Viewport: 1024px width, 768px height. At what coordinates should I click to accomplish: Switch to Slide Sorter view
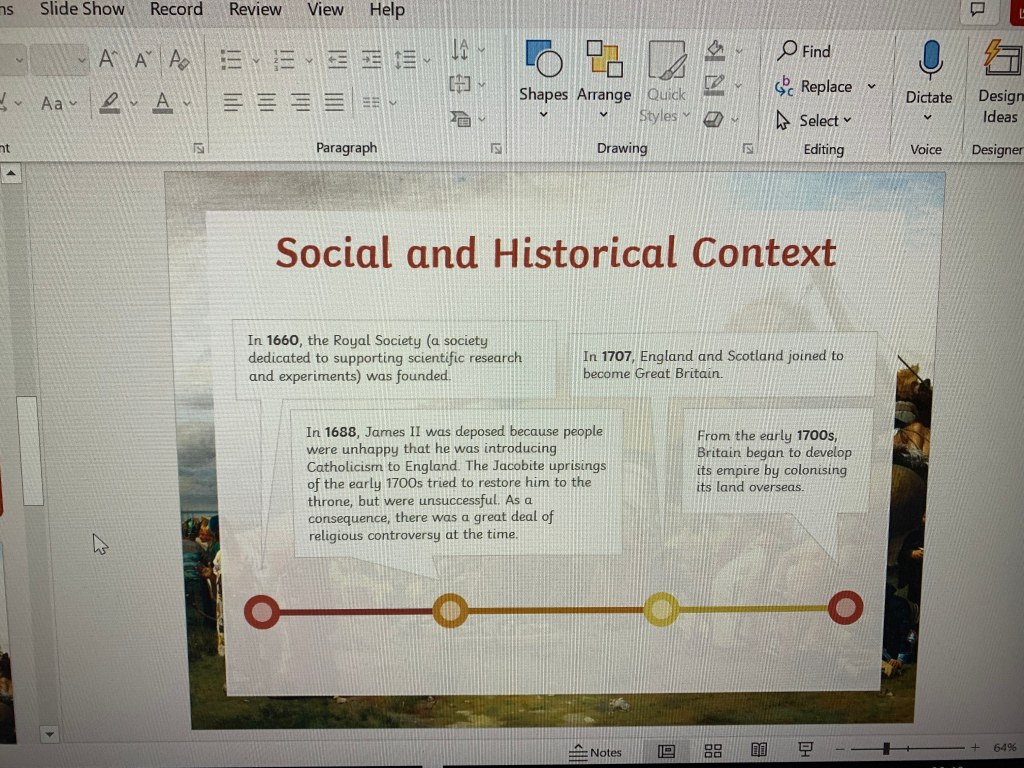(713, 751)
